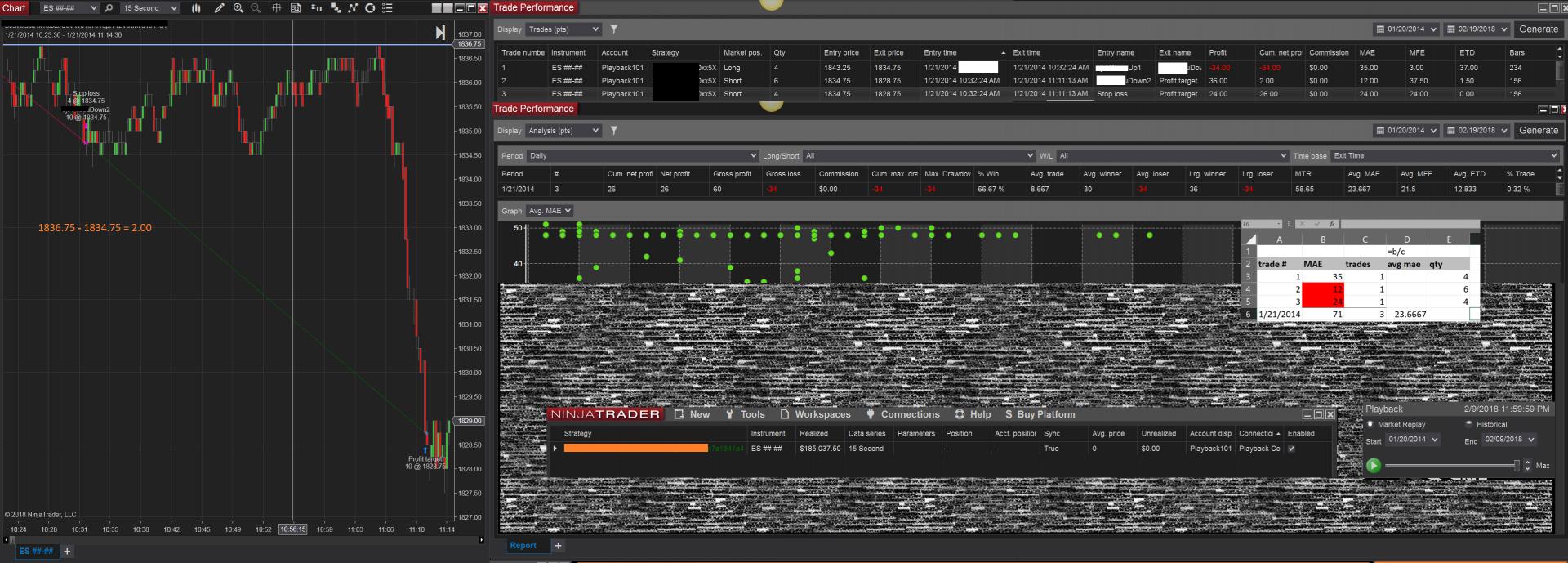Open end date 02/19/2018 in Analysis panel
Viewport: 1568px width, 563px height.
(x=1476, y=131)
